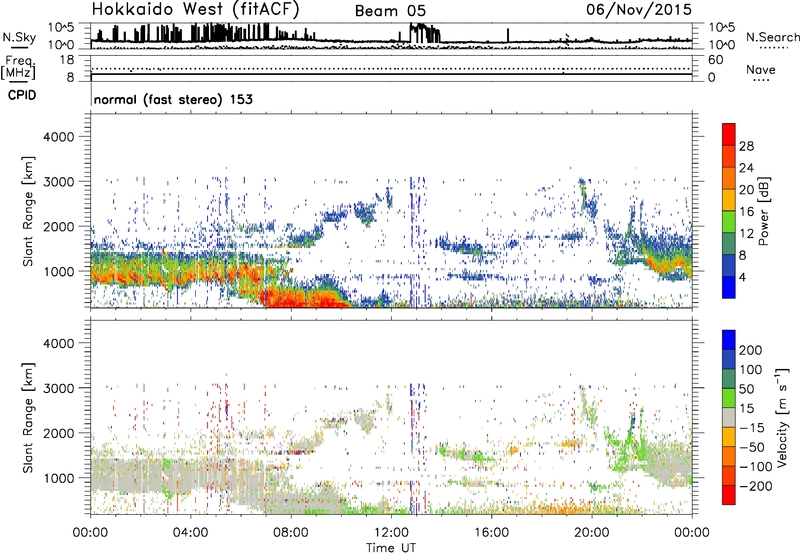Click the blue bottom of the Power color bar
The width and height of the screenshot is (800, 554).
(x=729, y=287)
